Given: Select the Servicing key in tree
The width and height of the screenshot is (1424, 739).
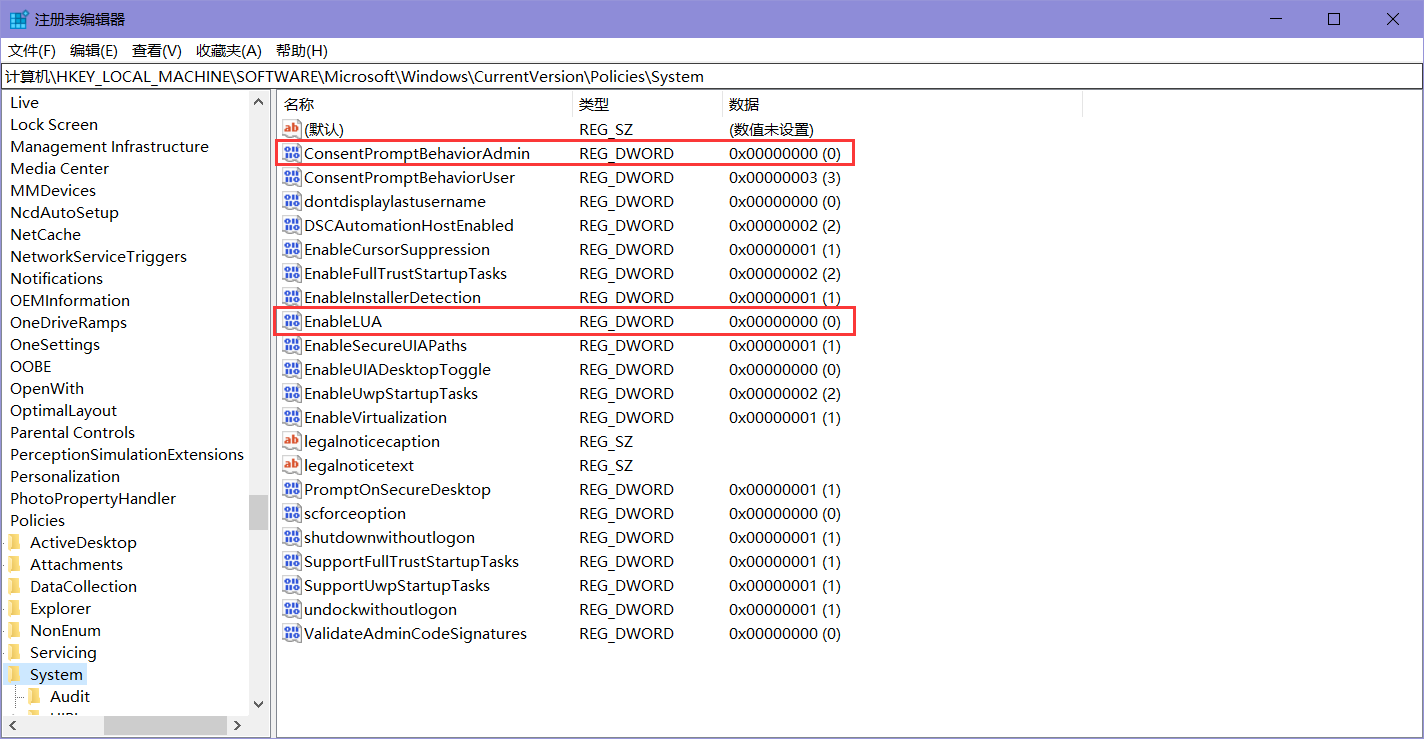Looking at the screenshot, I should click(x=63, y=653).
